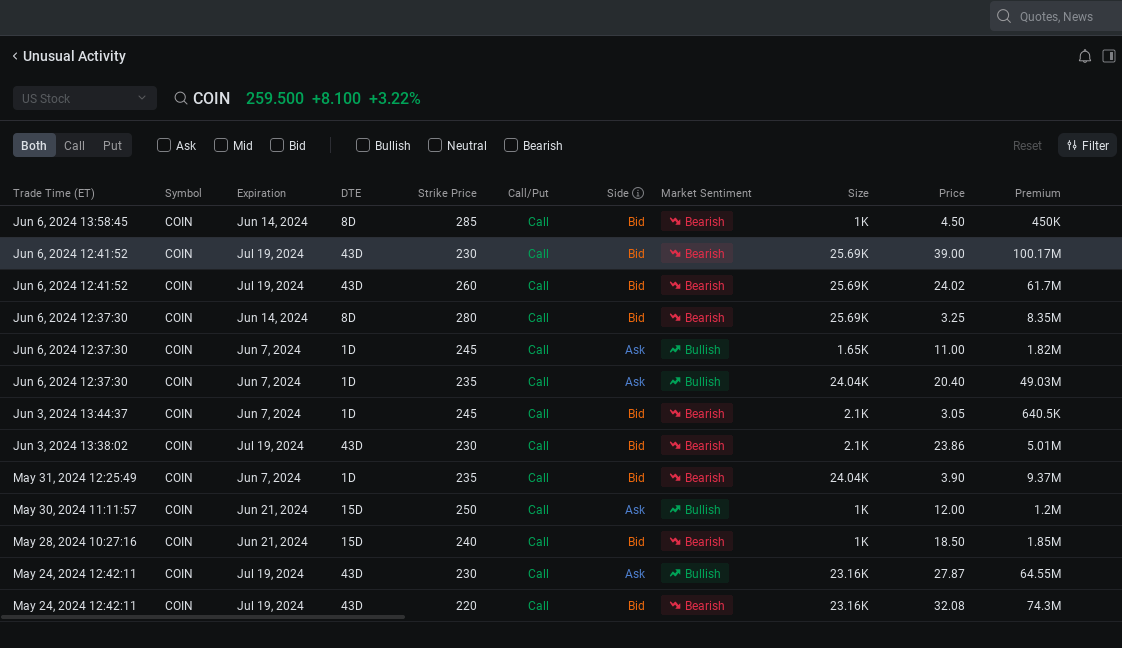Click the 27.87 price cell
1122x648 pixels.
click(949, 574)
